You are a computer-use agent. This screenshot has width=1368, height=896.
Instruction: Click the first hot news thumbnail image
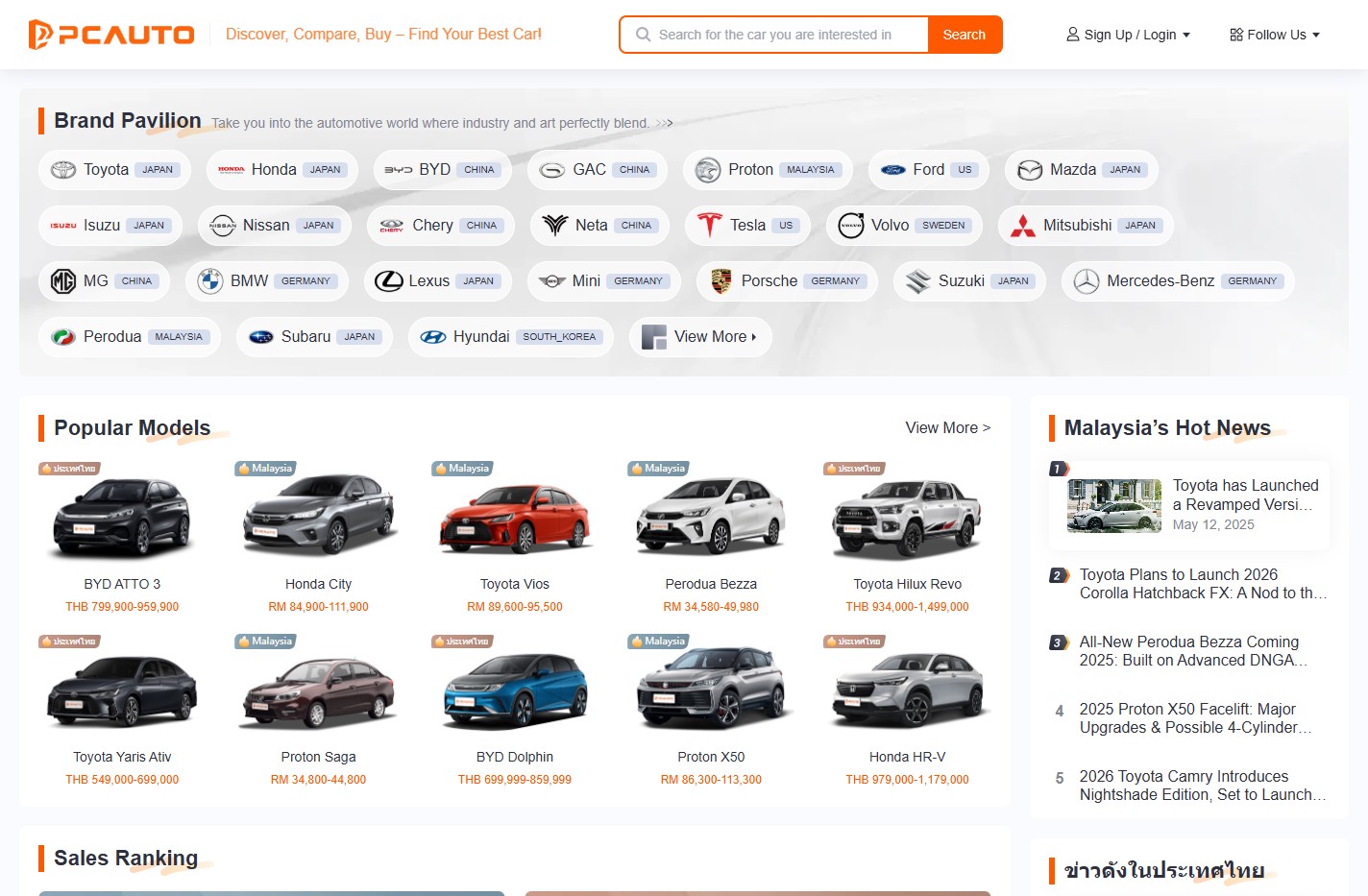pos(1114,505)
